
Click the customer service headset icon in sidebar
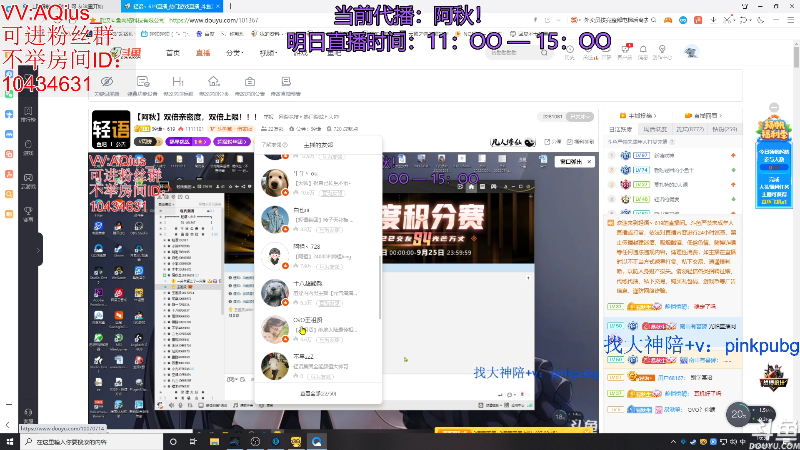(28, 414)
